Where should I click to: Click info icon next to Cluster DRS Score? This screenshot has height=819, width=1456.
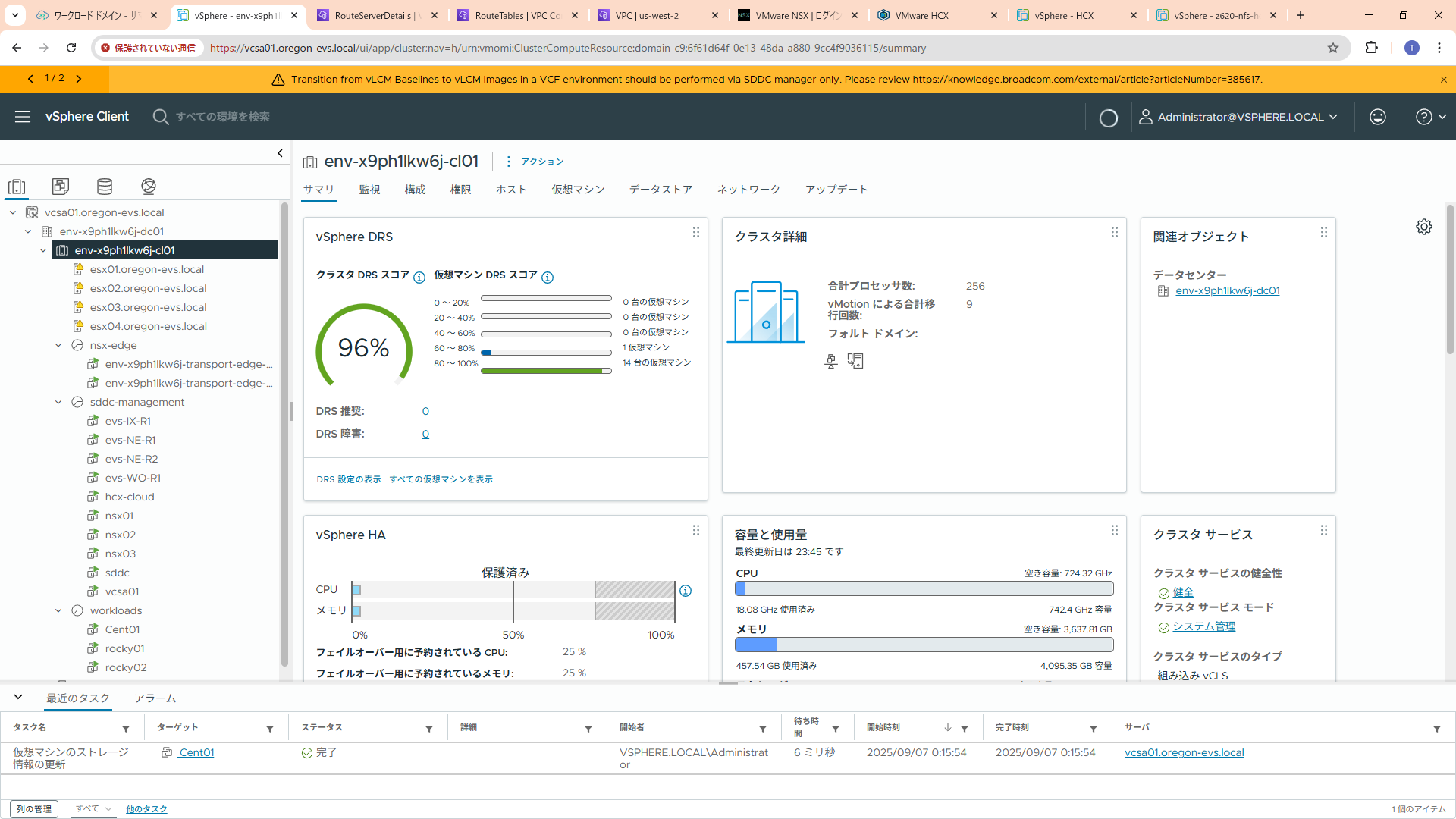[419, 278]
